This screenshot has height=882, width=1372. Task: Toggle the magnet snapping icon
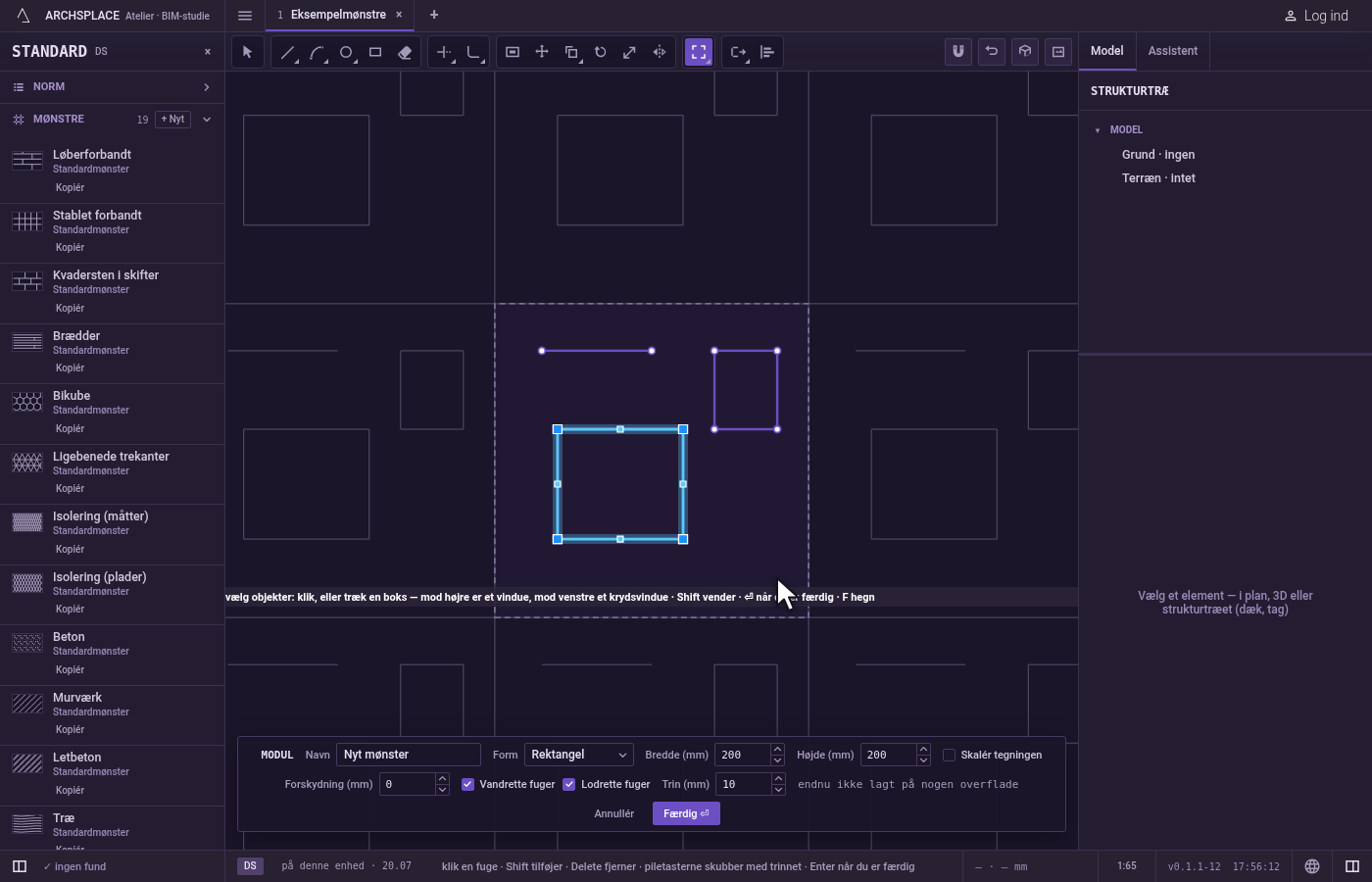click(958, 52)
